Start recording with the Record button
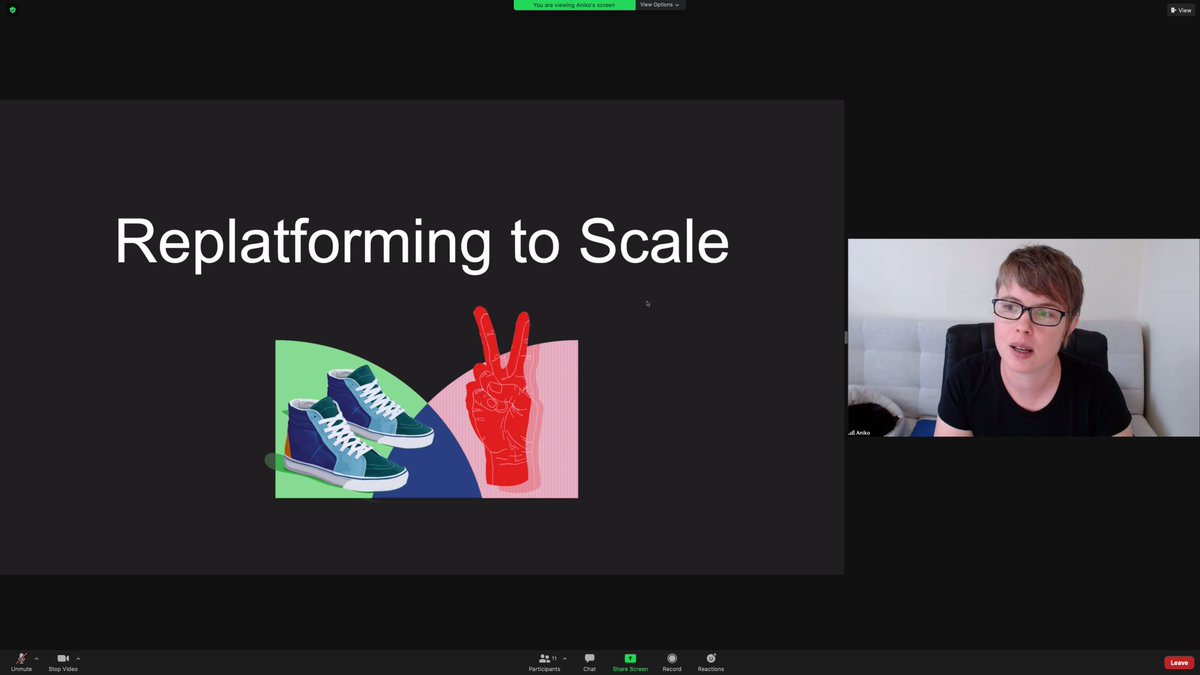 click(x=672, y=662)
